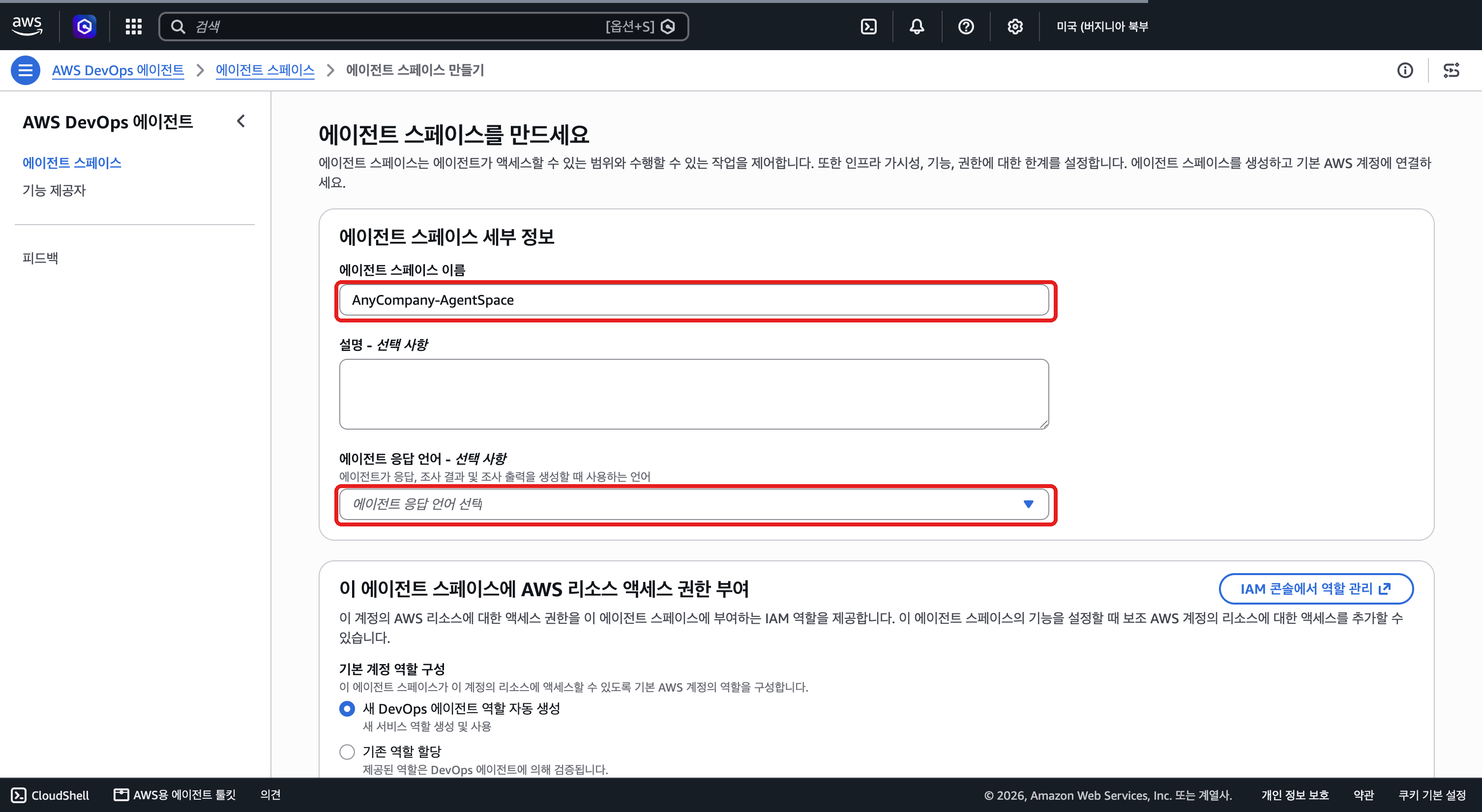Open the services grid menu

pyautogui.click(x=133, y=27)
